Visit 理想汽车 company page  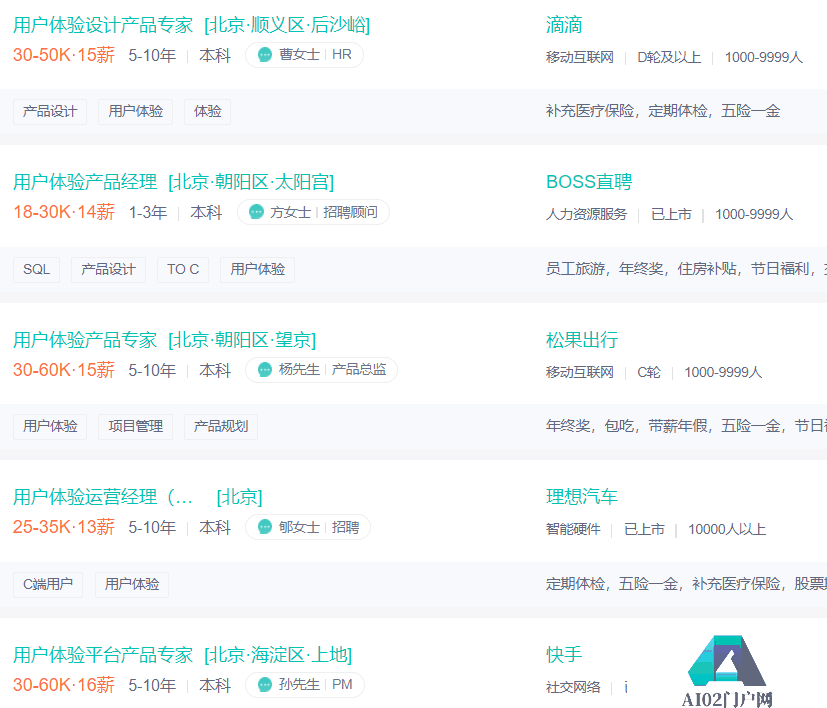(582, 497)
